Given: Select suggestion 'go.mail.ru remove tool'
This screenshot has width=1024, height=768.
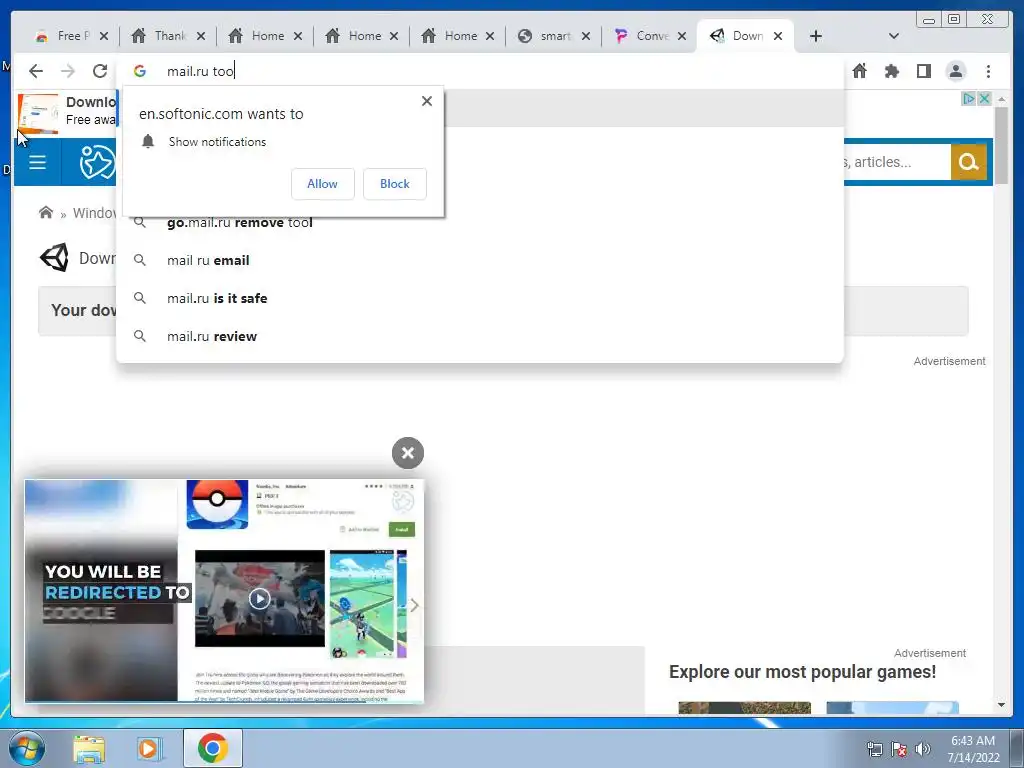Looking at the screenshot, I should coord(480,223).
